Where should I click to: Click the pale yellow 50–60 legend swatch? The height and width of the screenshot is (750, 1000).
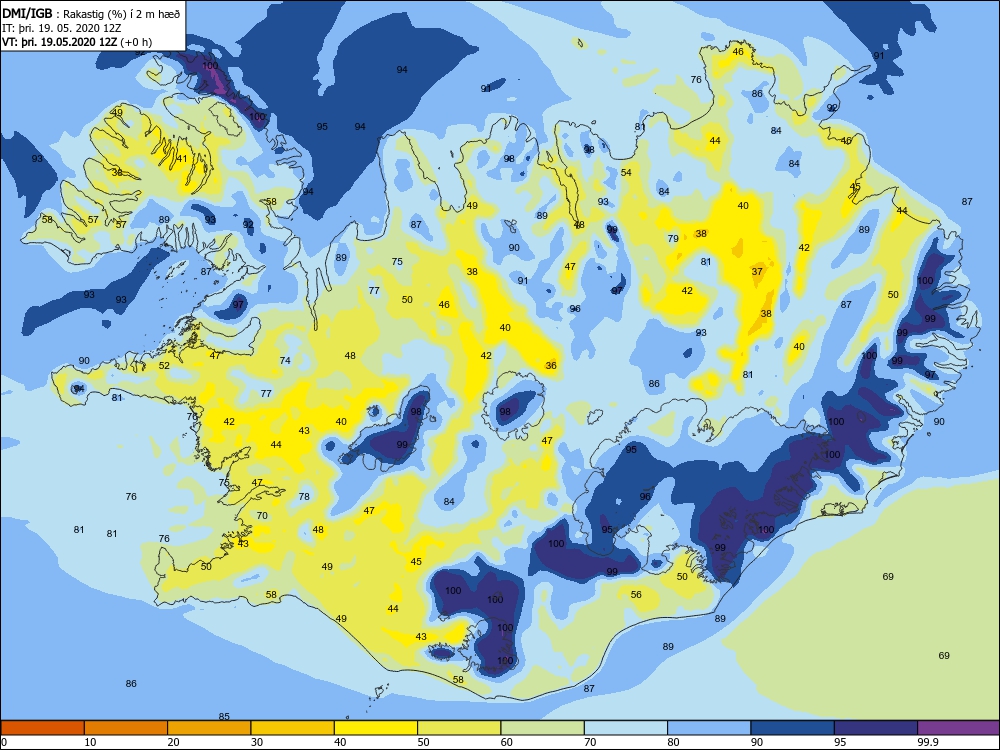coord(459,728)
